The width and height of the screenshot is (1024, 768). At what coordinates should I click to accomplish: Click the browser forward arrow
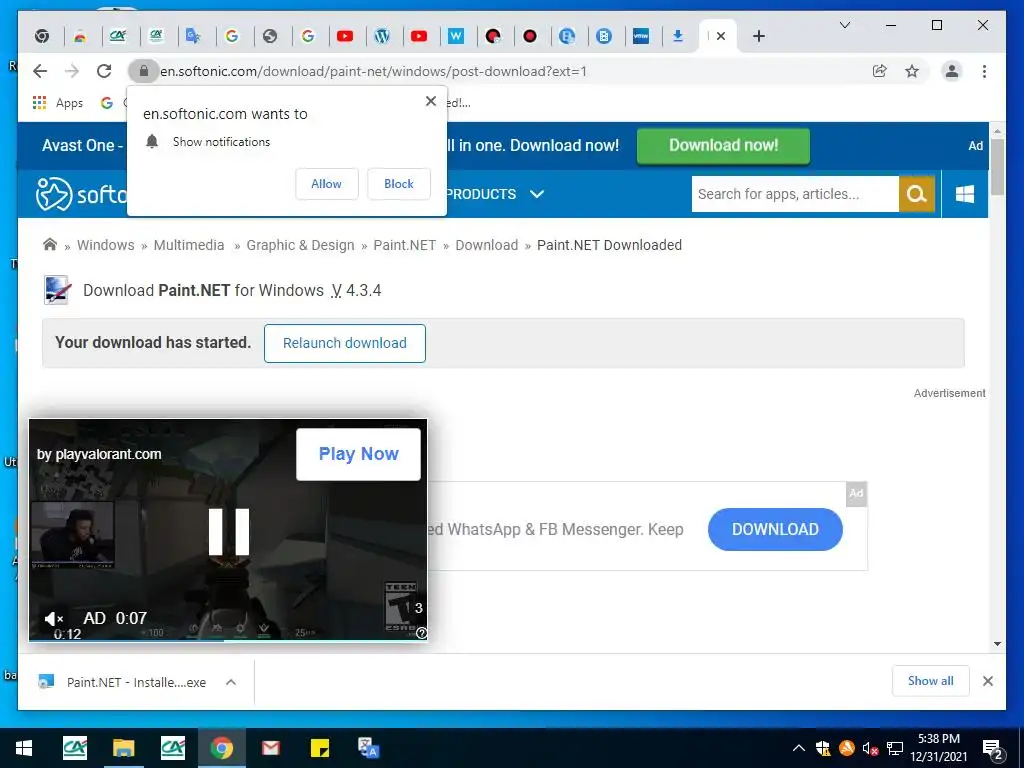click(x=72, y=71)
